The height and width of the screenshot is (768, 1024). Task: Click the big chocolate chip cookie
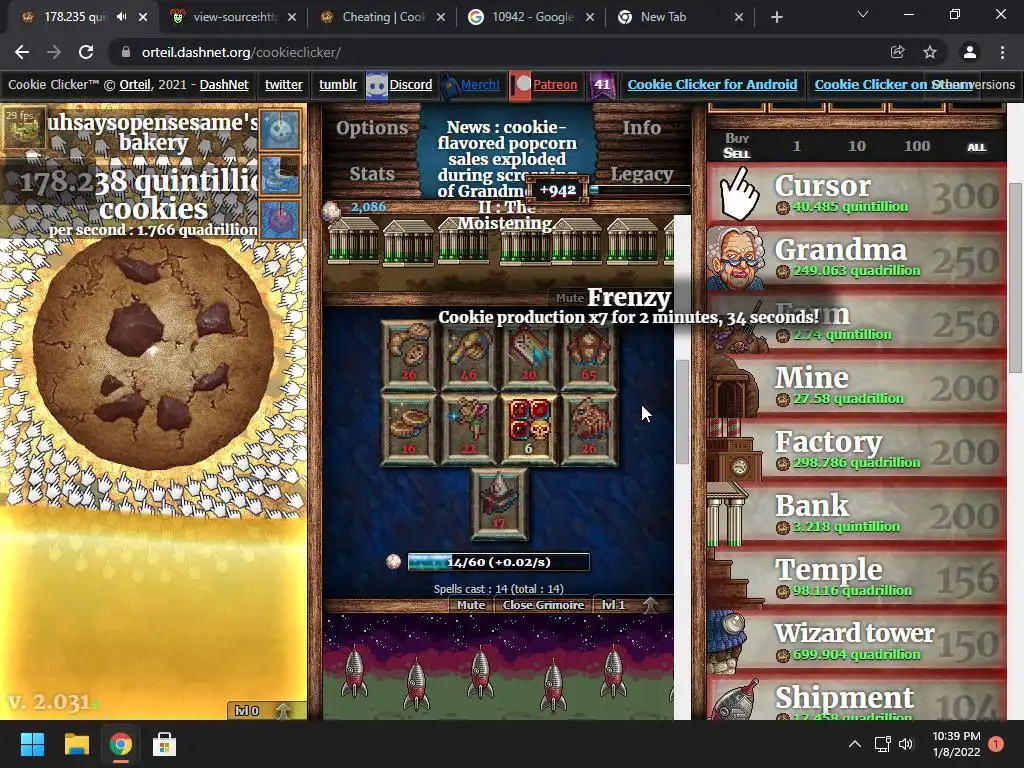pos(153,355)
